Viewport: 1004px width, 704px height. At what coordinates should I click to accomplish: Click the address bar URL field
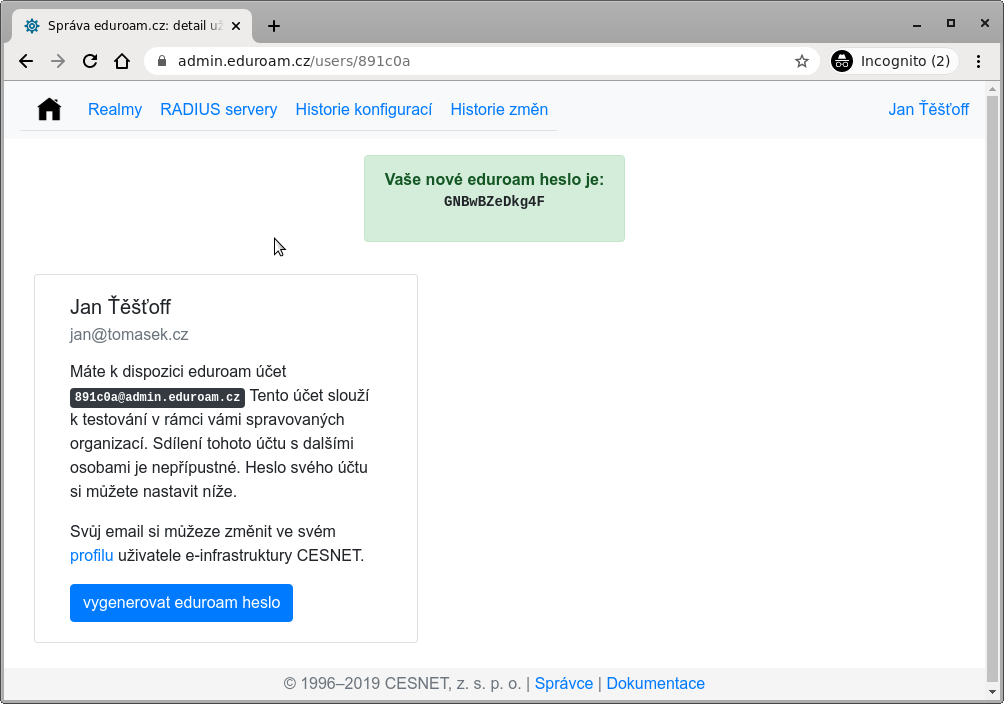[474, 61]
